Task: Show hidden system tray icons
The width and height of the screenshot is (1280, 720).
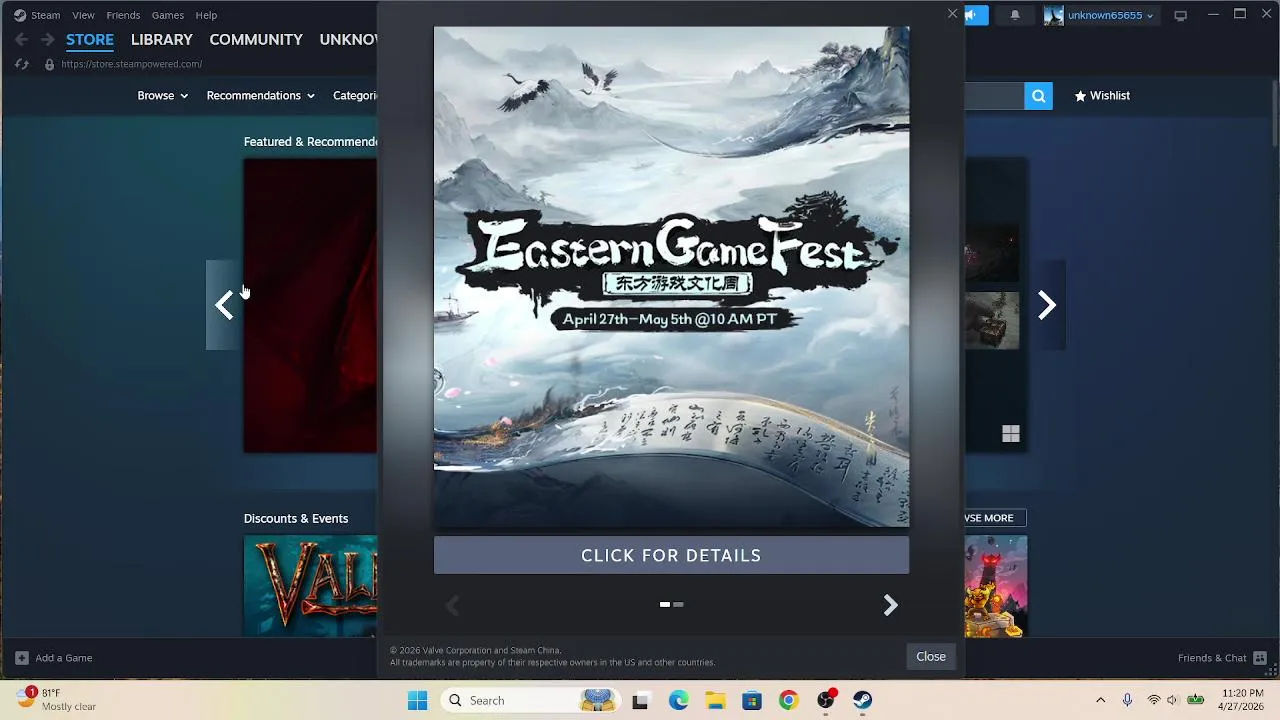Action: coord(1100,700)
